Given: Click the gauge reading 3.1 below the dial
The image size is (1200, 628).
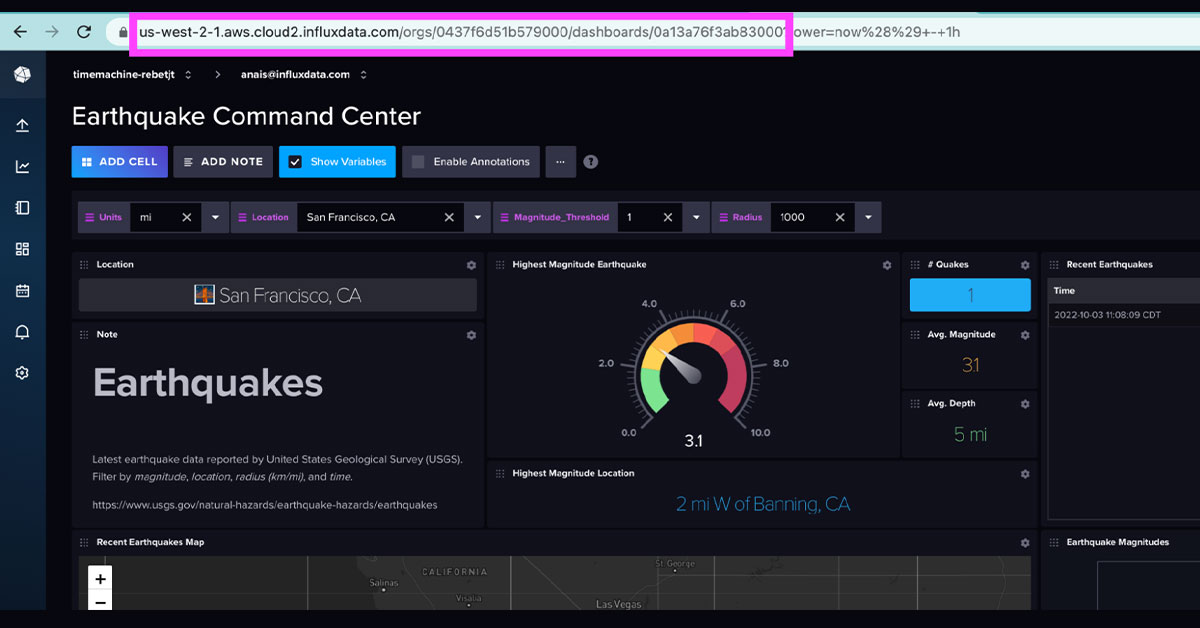Looking at the screenshot, I should click(693, 440).
